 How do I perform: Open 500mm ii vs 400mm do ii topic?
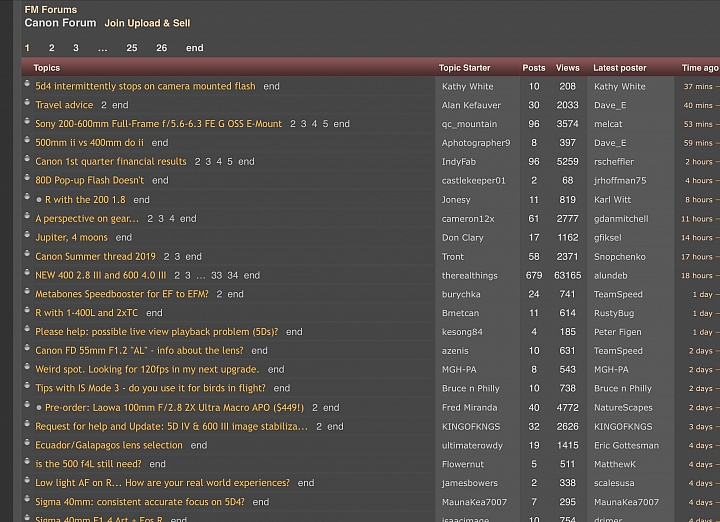click(90, 143)
